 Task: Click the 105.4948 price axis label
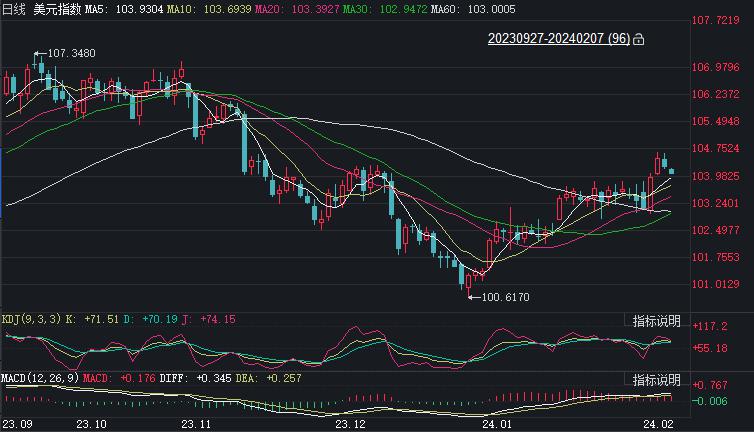(716, 121)
